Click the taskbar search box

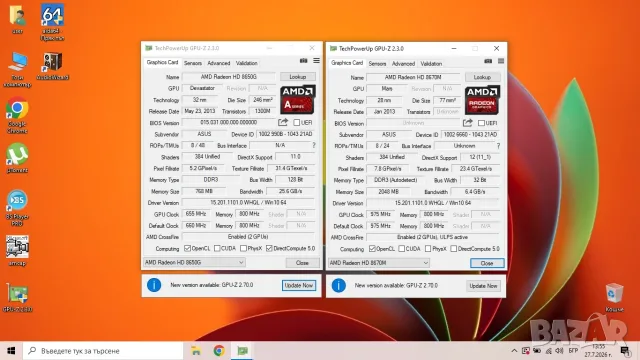pos(103,351)
